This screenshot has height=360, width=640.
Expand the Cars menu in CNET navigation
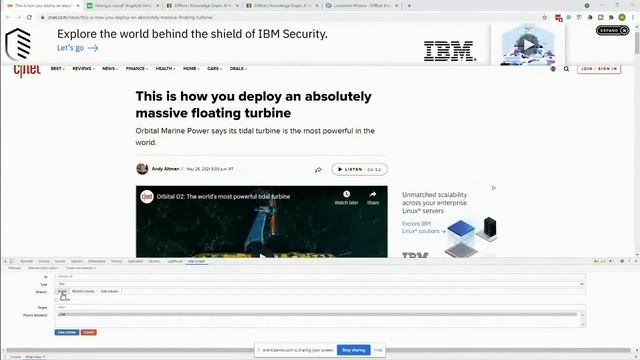click(214, 69)
